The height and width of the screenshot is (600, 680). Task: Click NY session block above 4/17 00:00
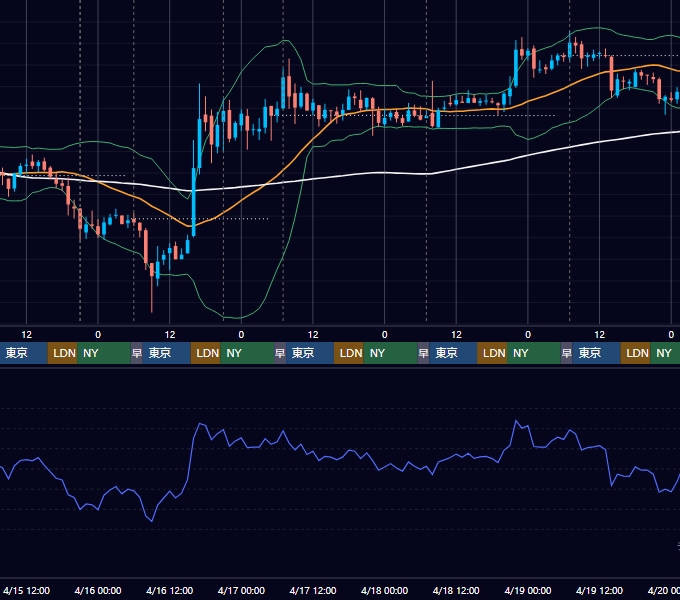pos(247,353)
